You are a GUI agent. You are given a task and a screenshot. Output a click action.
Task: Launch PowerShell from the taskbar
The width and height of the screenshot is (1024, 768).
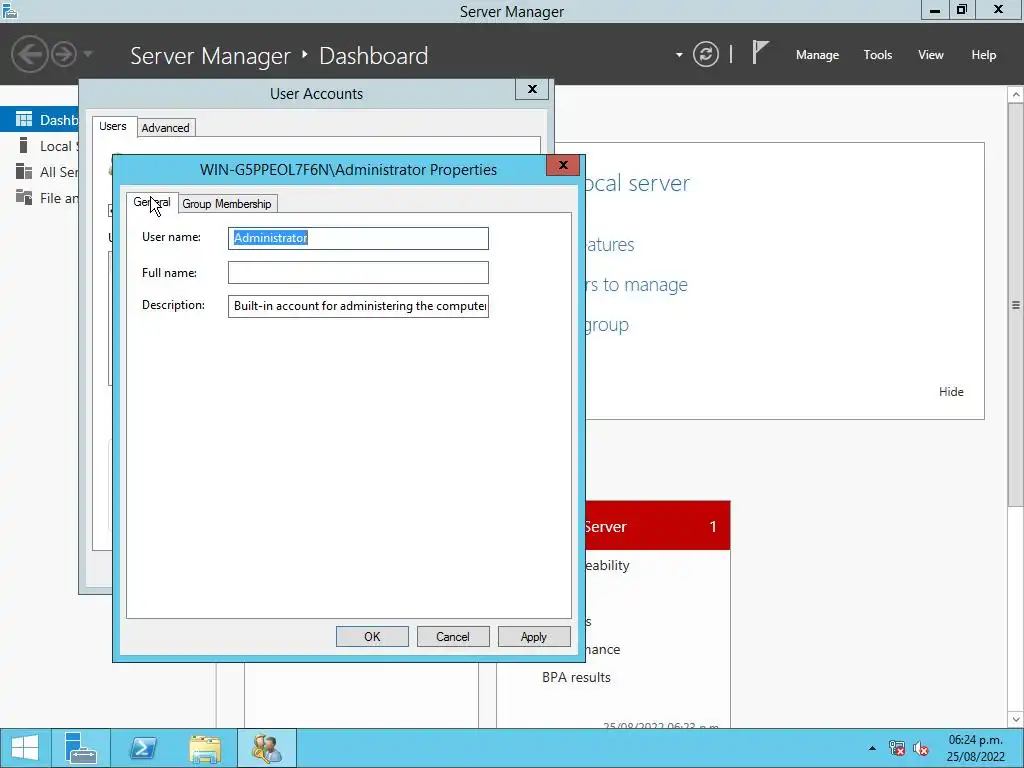(x=143, y=748)
